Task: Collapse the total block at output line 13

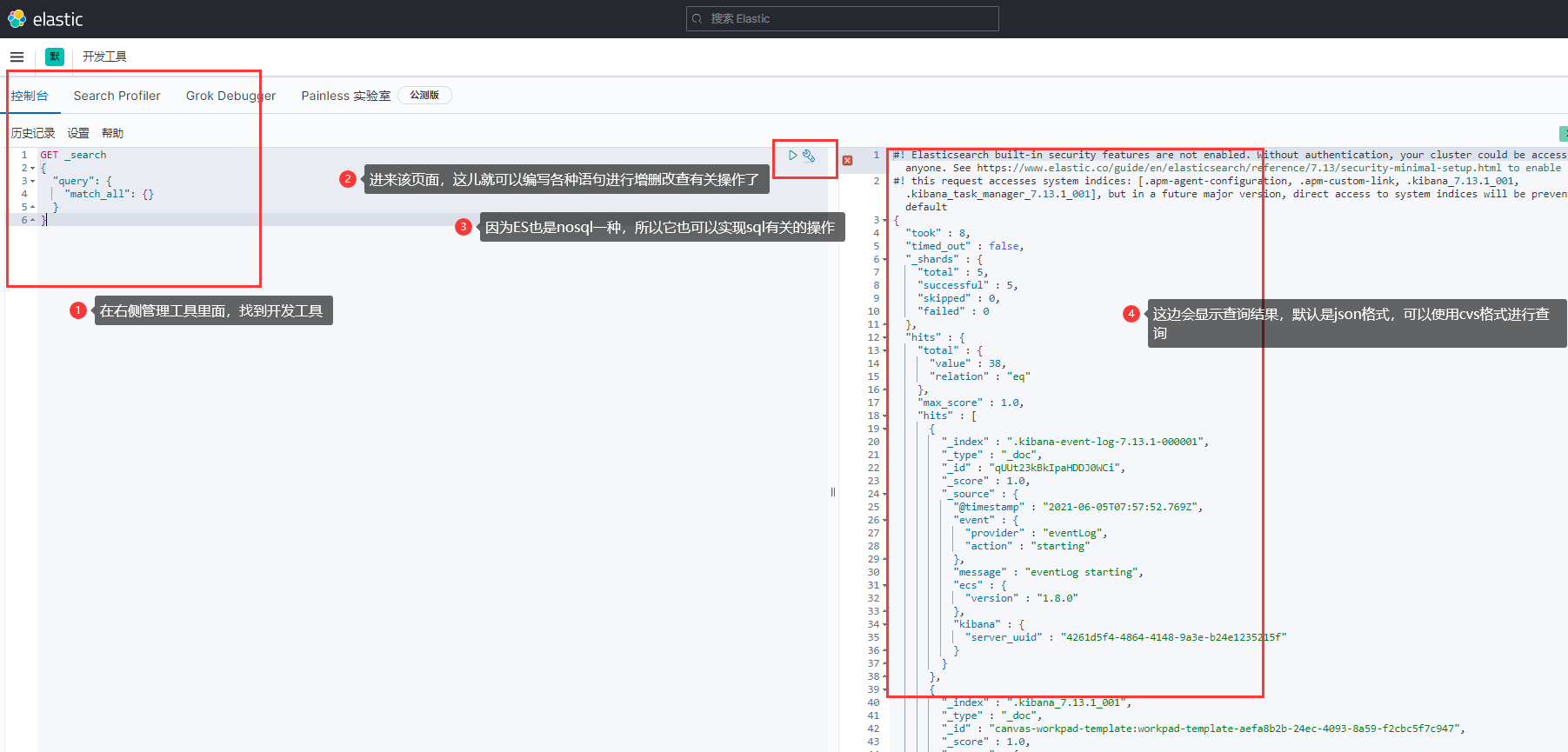Action: point(885,351)
